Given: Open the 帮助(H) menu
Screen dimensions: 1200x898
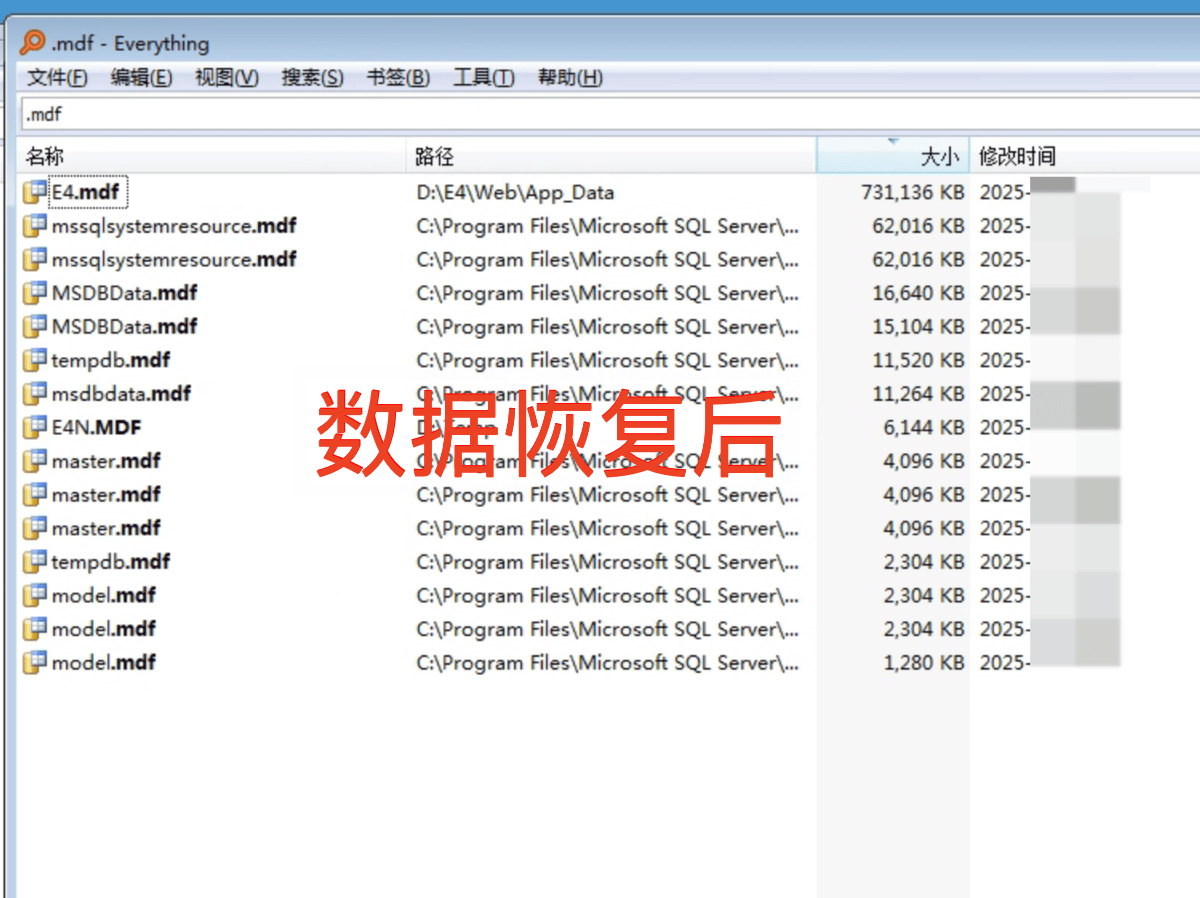Looking at the screenshot, I should click(x=570, y=78).
